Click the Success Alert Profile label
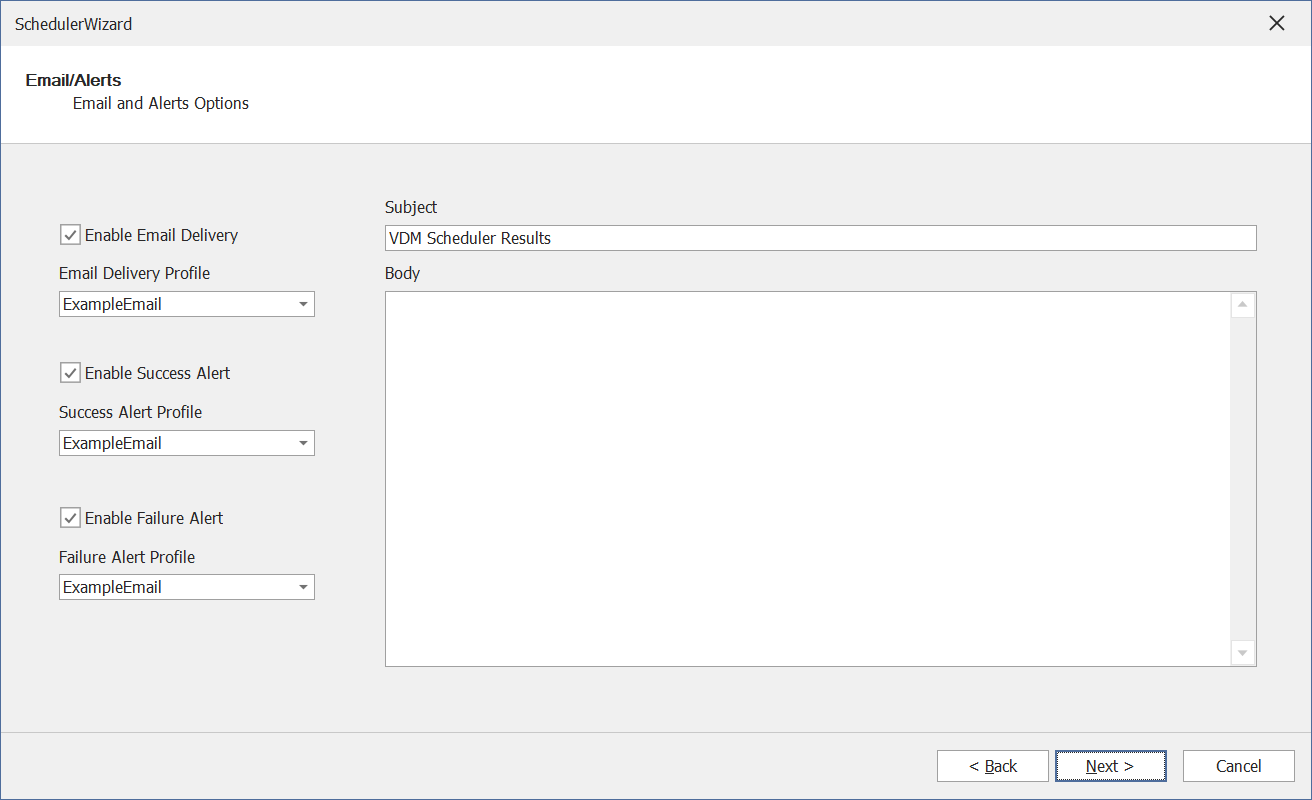Screen dimensions: 1312x800 (131, 412)
